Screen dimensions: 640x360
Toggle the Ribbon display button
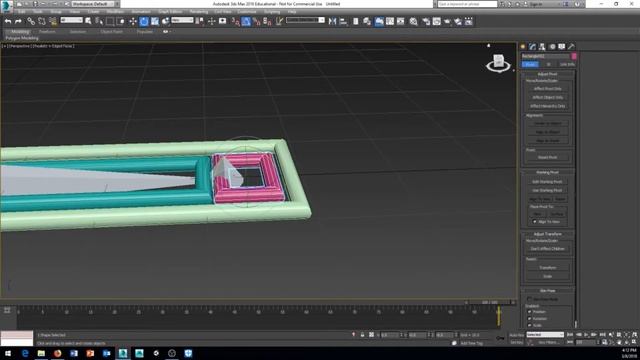[379, 21]
